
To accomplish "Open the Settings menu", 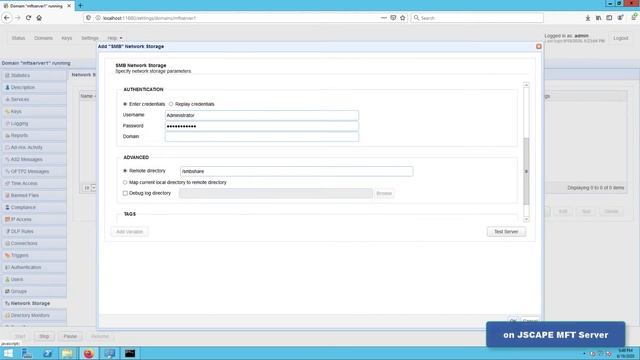I will 90,38.
